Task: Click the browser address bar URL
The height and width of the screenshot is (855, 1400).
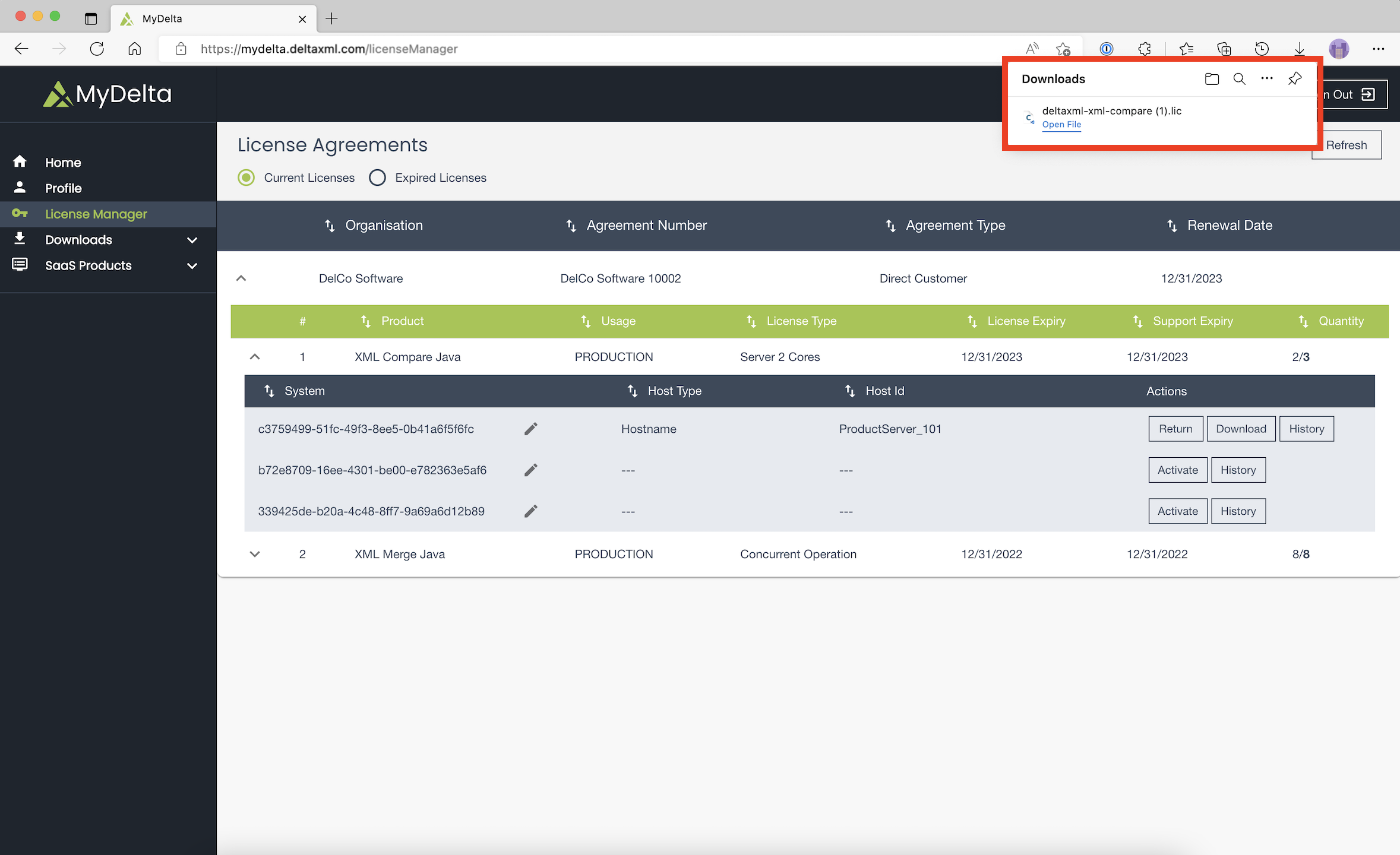Action: coord(328,49)
